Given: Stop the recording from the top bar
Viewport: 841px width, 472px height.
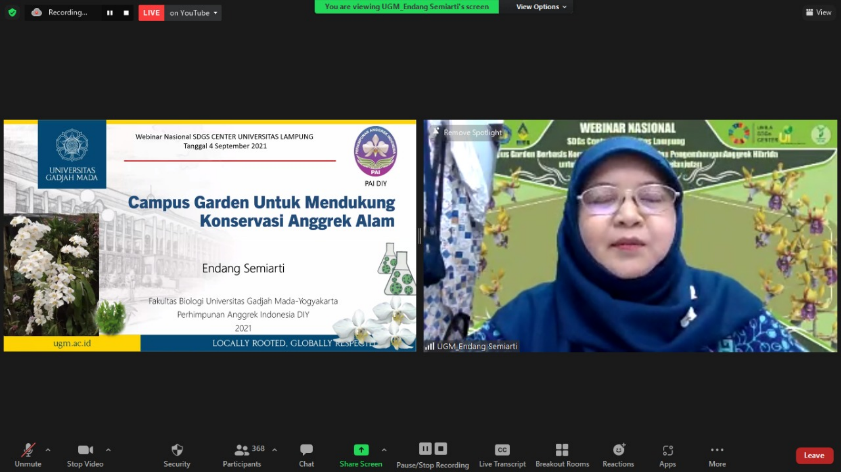Looking at the screenshot, I should coord(126,13).
